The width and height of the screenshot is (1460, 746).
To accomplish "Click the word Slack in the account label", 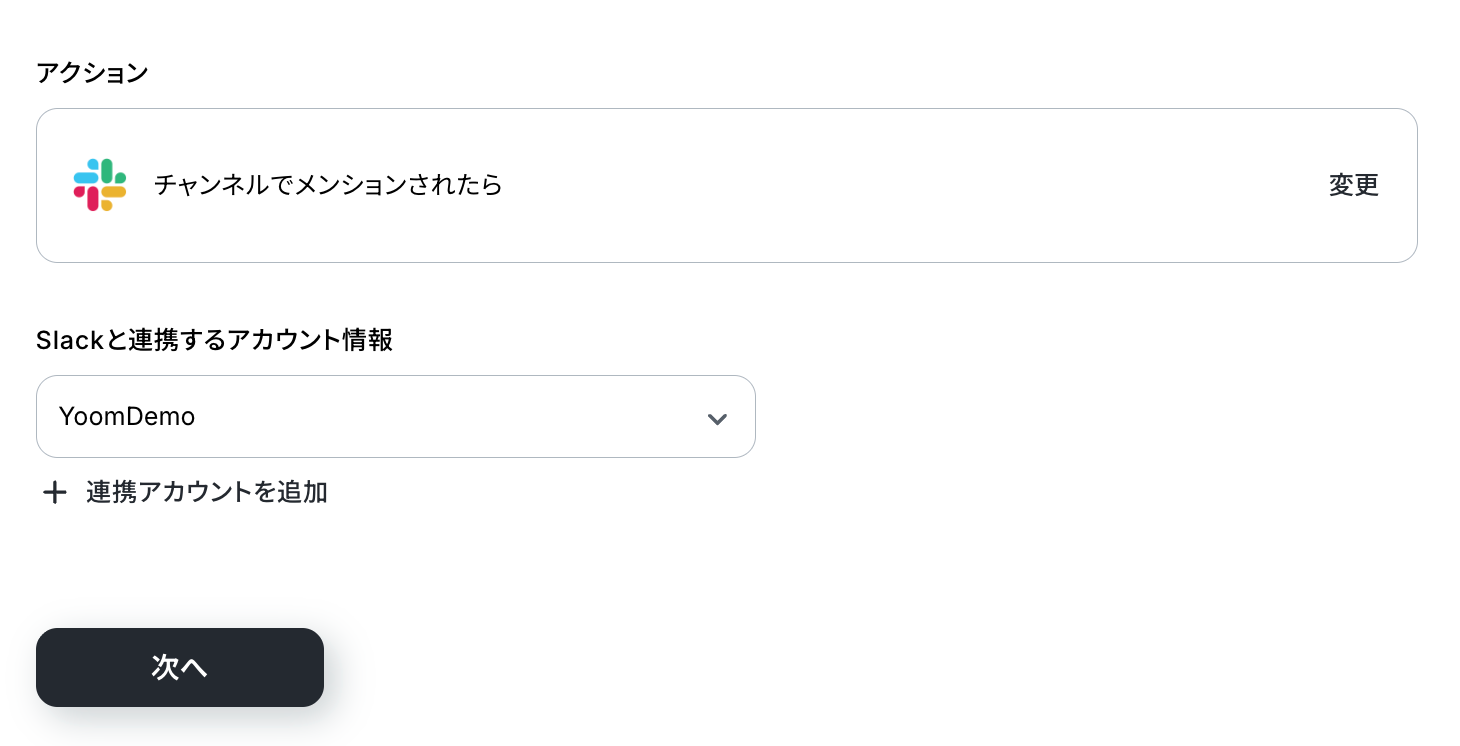I will (70, 340).
